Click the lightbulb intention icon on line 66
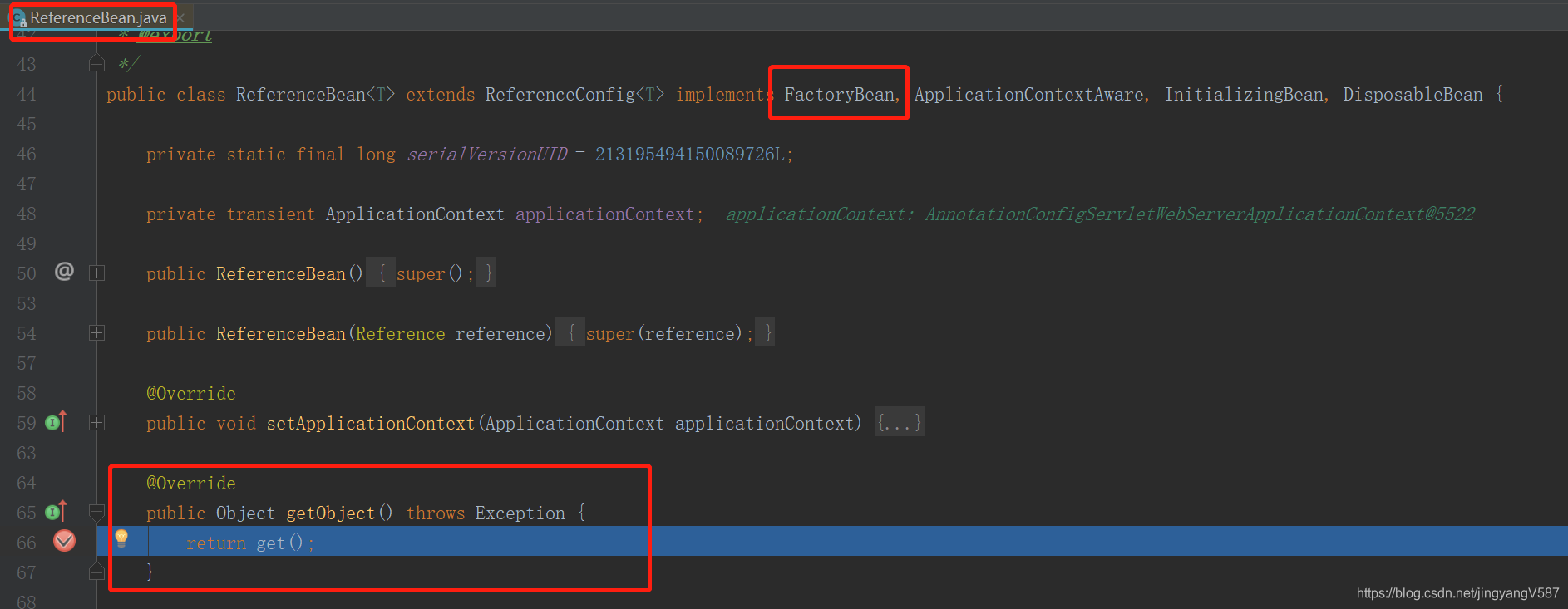This screenshot has width=1568, height=609. [x=121, y=538]
